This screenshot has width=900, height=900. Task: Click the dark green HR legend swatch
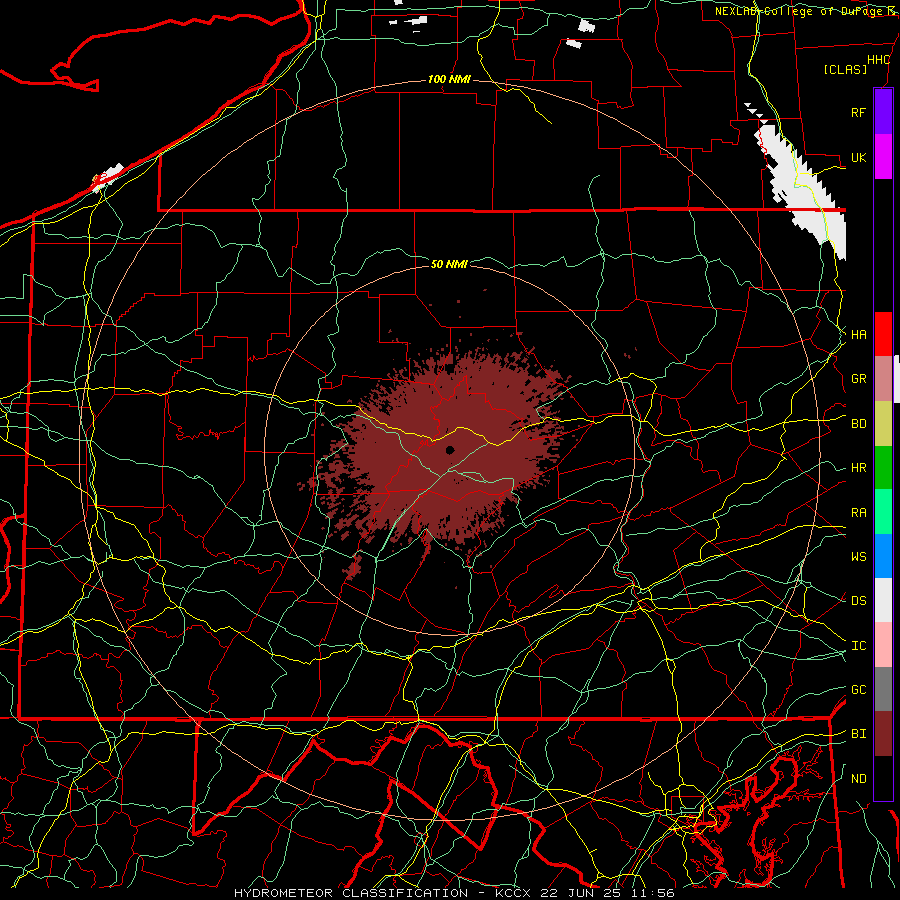click(883, 468)
